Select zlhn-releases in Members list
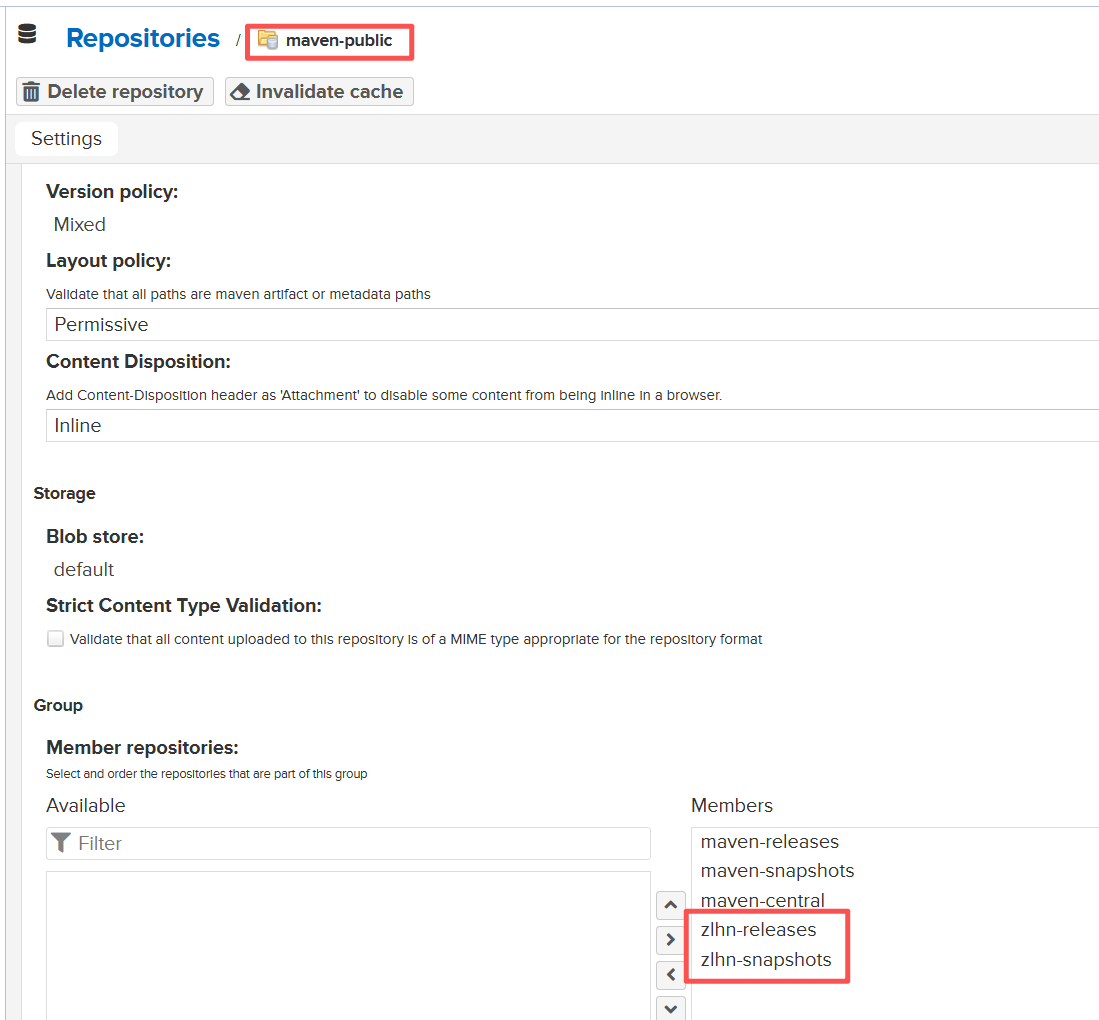Screen dimensions: 1099x1020 pyautogui.click(x=758, y=930)
